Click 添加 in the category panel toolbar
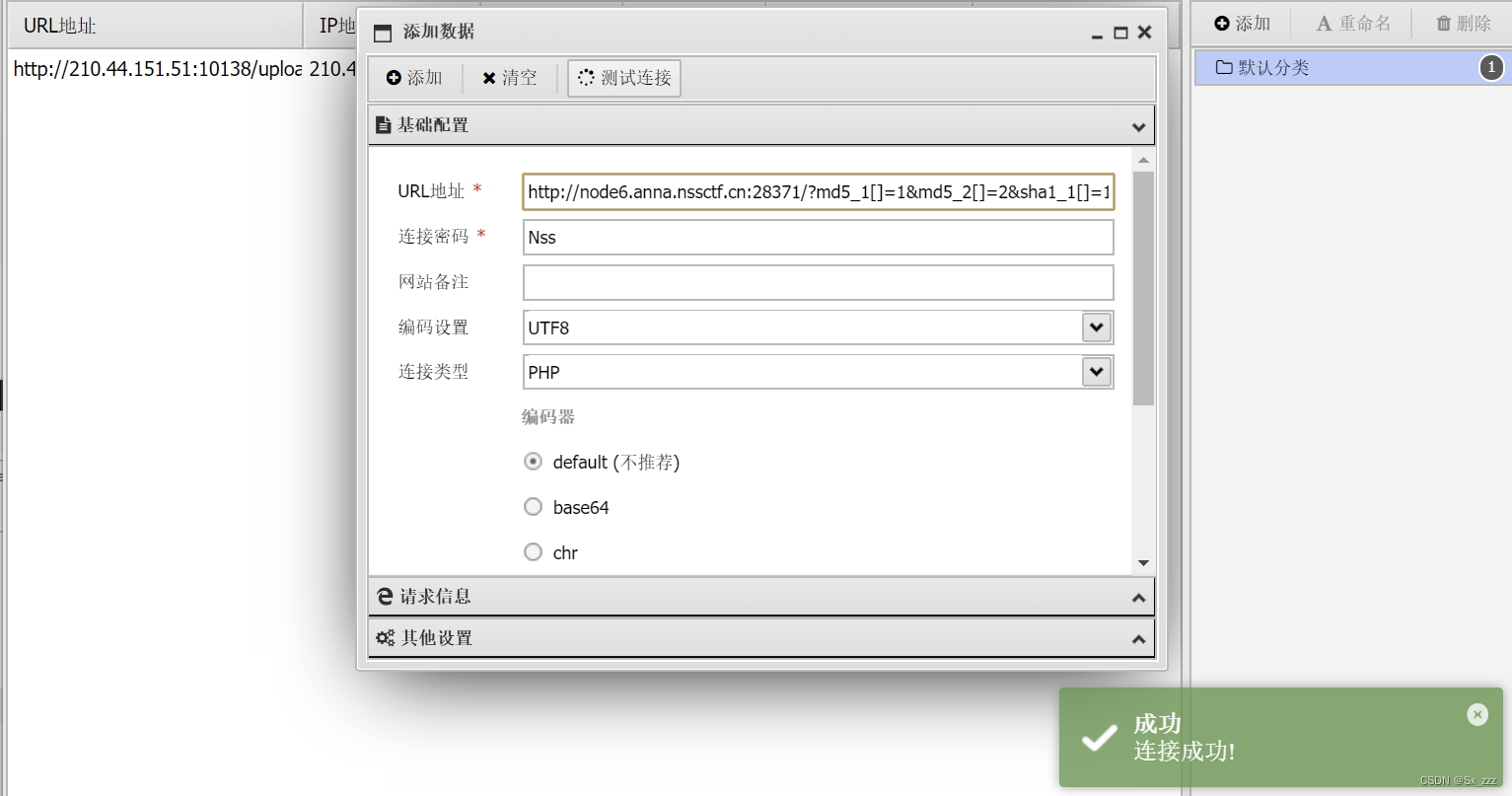Screen dimensions: 1512x796 click(x=1243, y=24)
